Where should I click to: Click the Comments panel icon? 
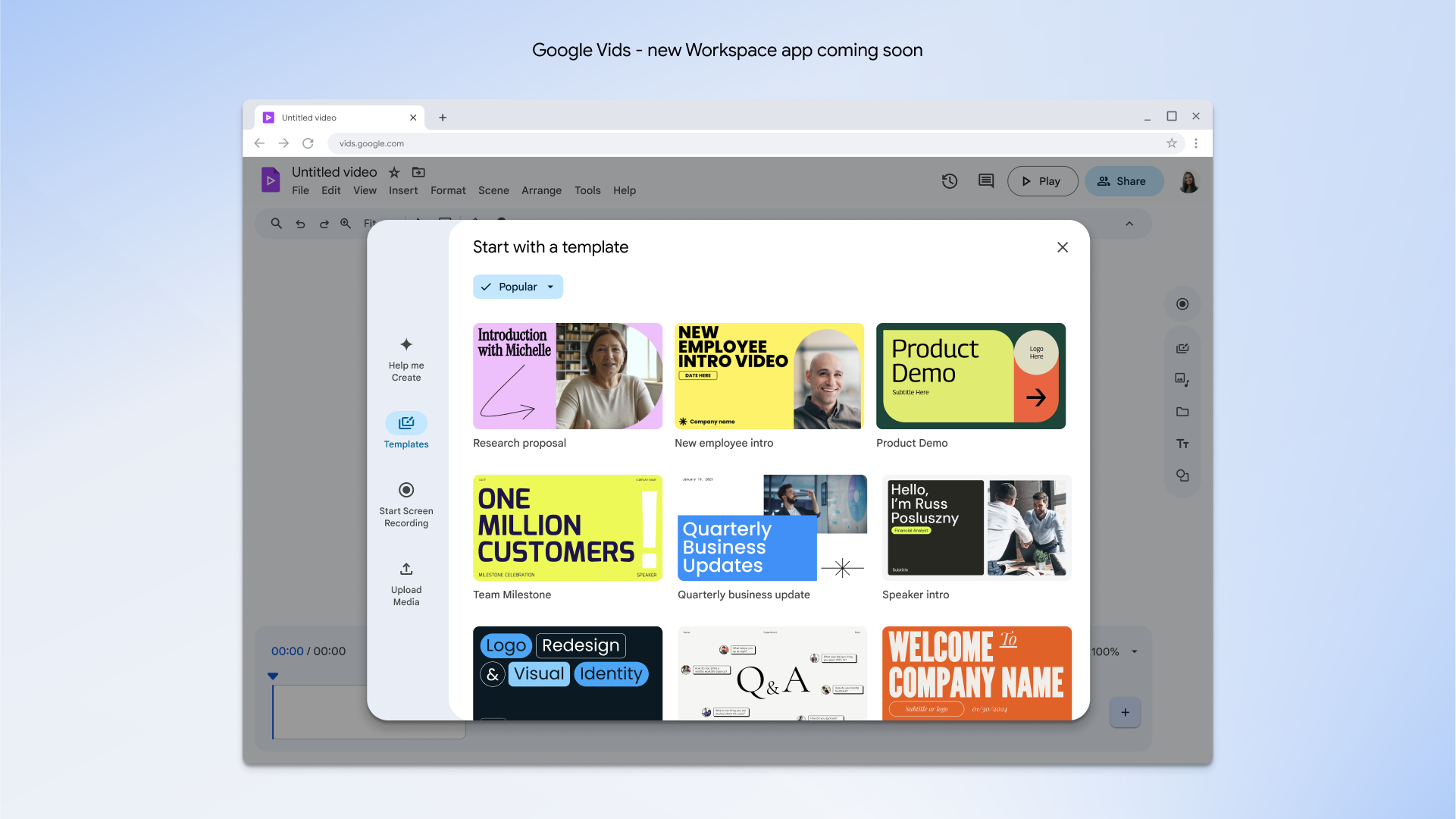click(x=985, y=180)
